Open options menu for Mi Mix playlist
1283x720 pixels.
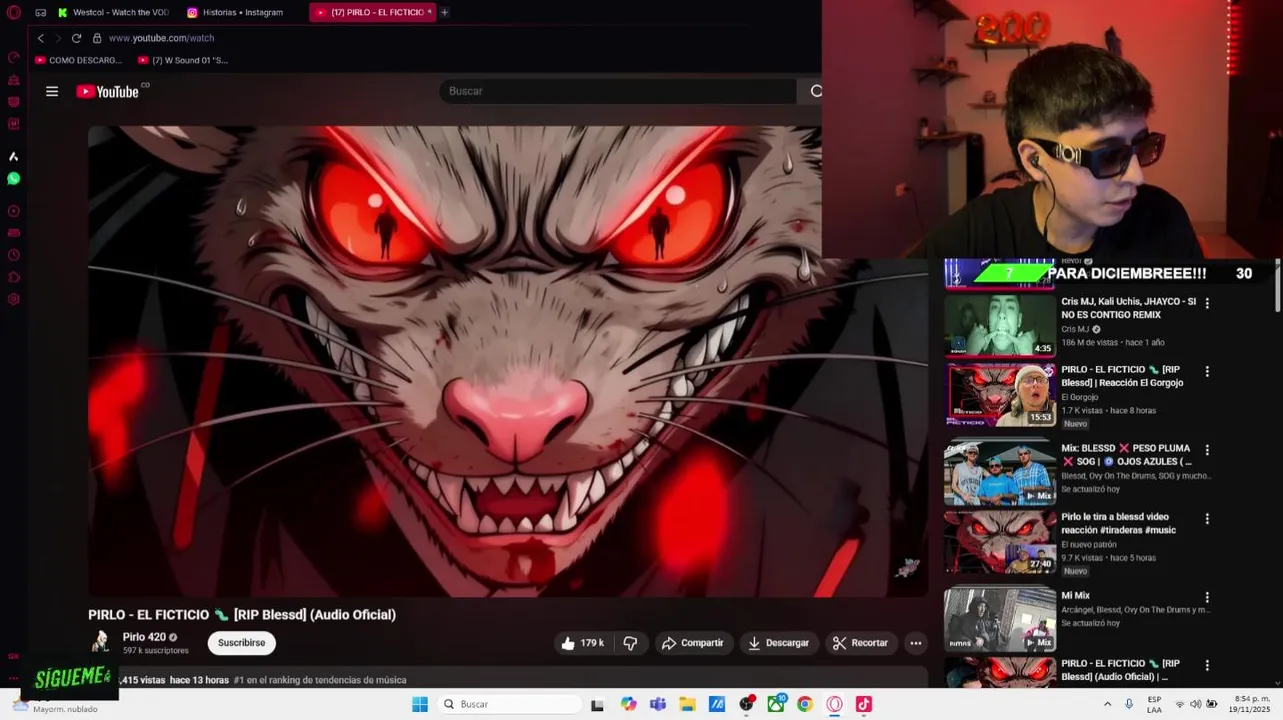pos(1207,597)
